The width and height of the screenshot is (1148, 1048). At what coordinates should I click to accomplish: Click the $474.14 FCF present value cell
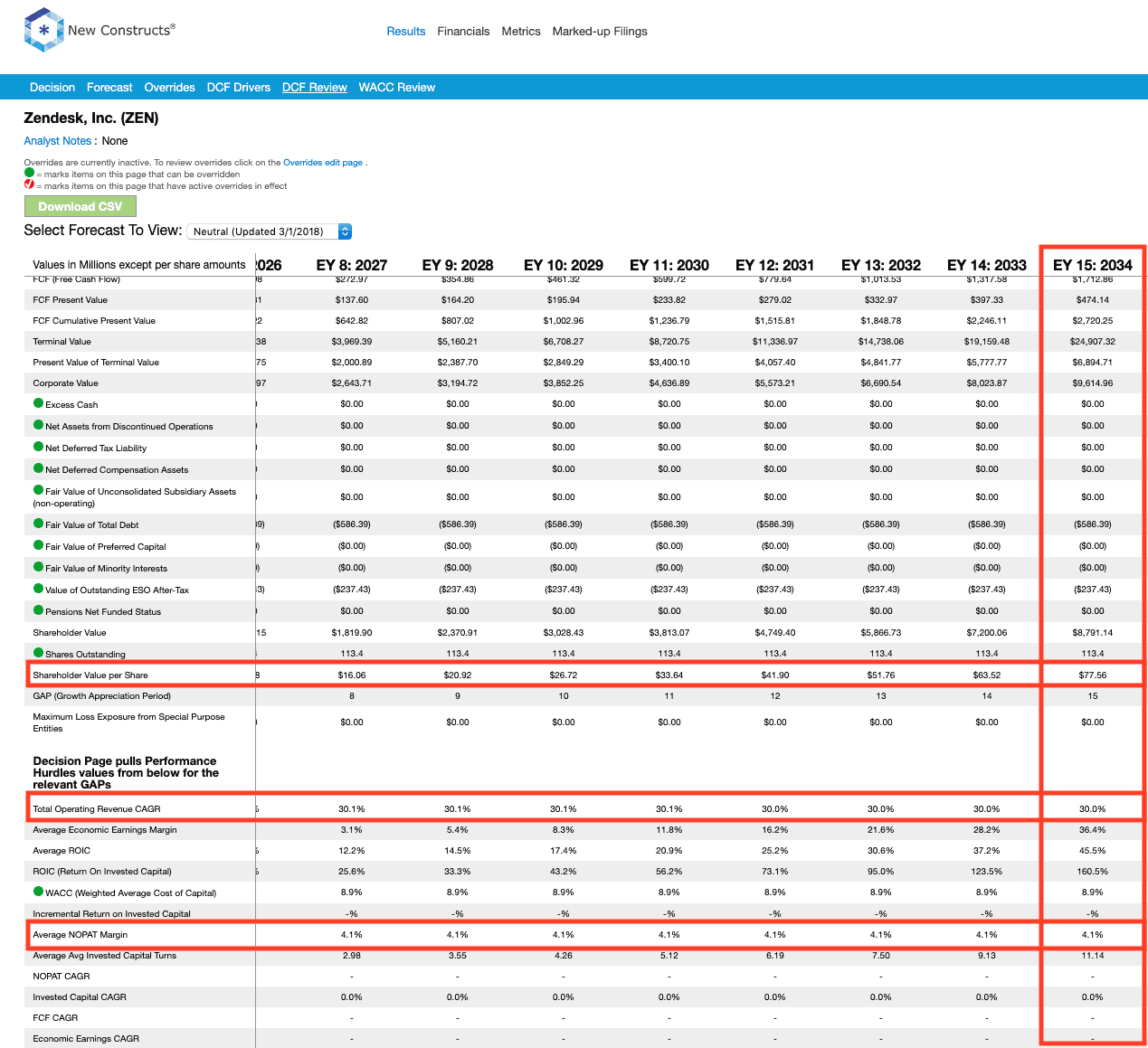tap(1093, 299)
